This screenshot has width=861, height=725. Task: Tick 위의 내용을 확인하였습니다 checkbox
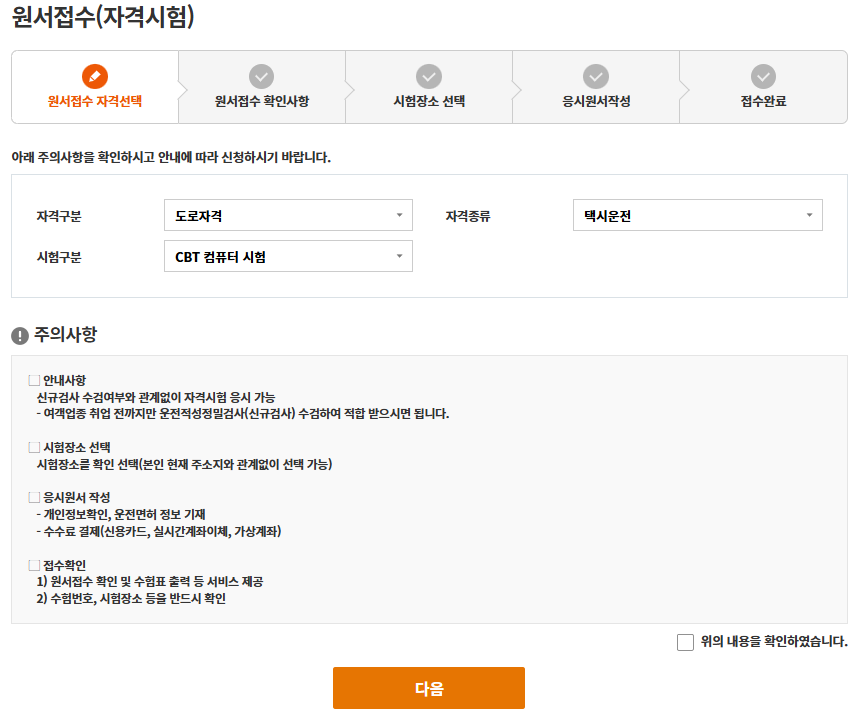685,642
